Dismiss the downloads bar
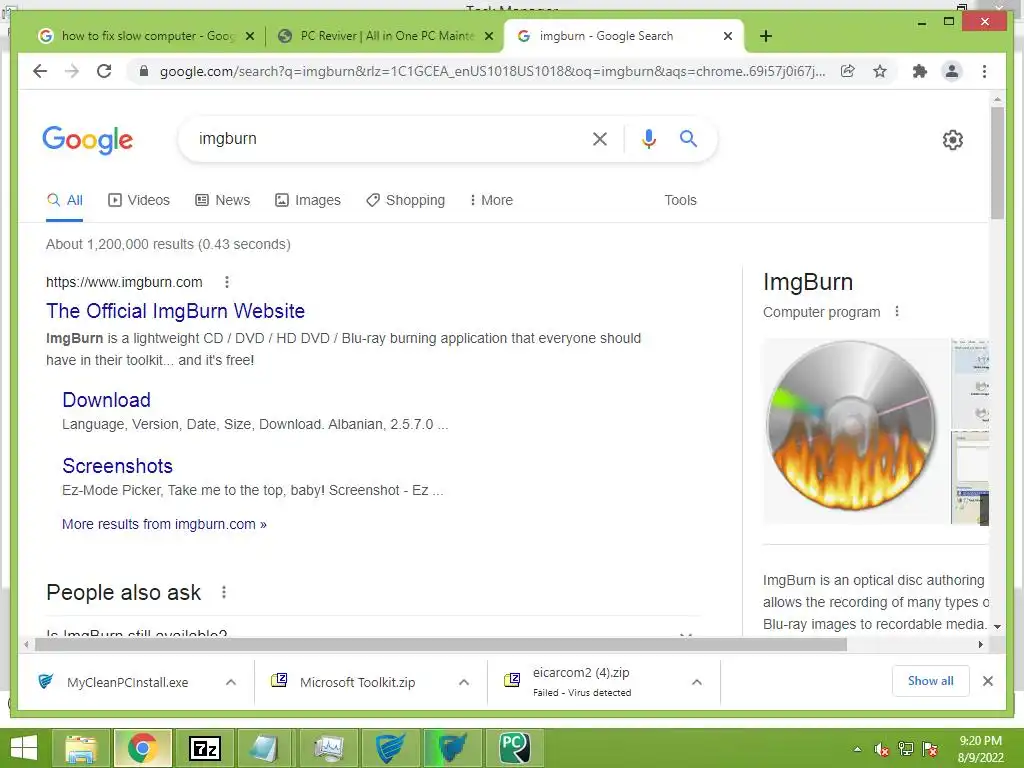 click(987, 681)
